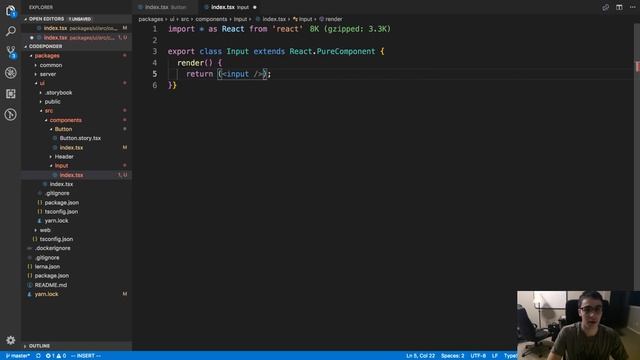The width and height of the screenshot is (640, 360).
Task: Click the Spaces: 2 indentation setting
Action: [452, 356]
